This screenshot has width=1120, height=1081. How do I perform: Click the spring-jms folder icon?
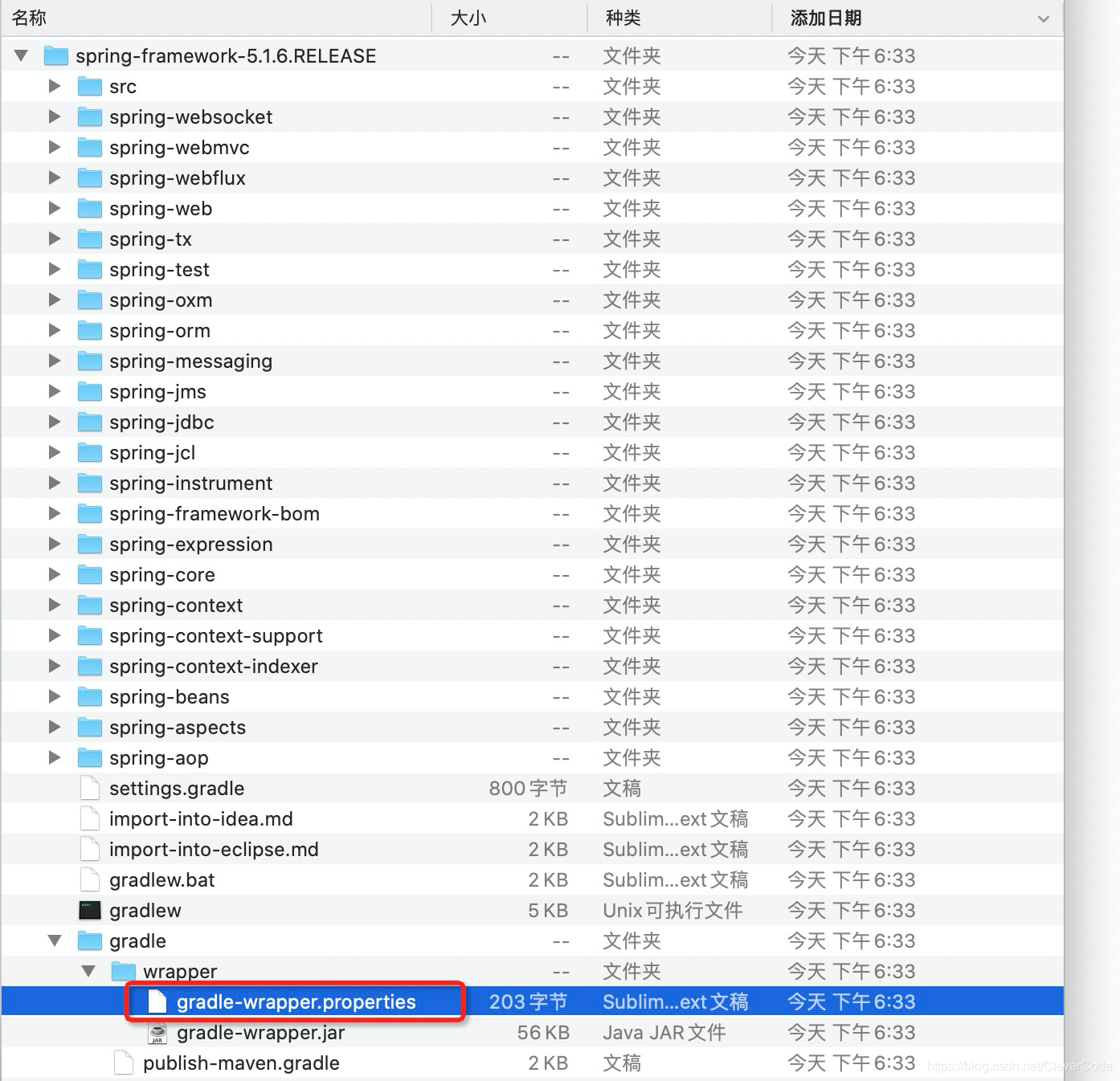click(89, 391)
